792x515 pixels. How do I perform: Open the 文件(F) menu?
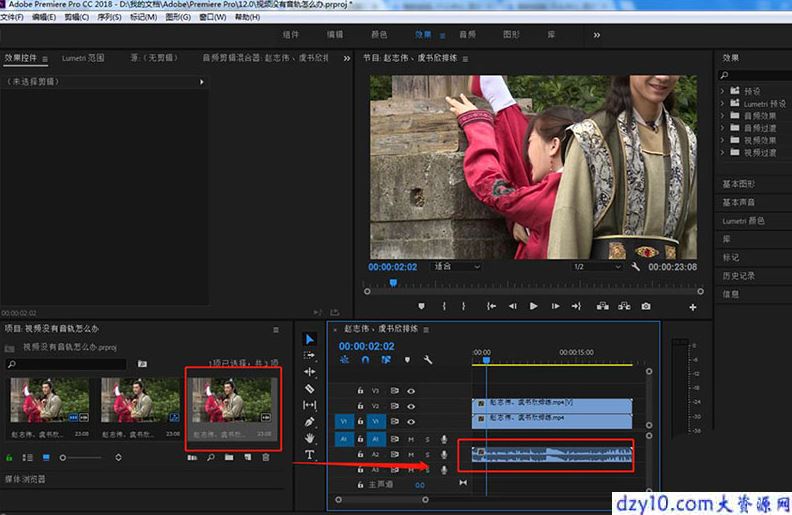12,17
